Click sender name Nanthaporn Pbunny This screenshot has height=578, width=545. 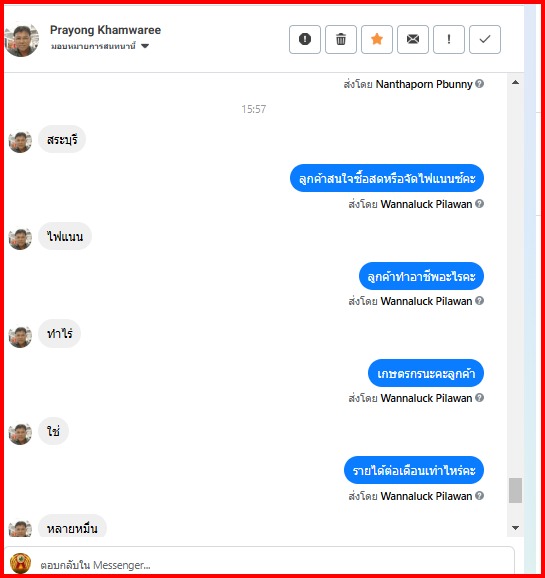424,84
